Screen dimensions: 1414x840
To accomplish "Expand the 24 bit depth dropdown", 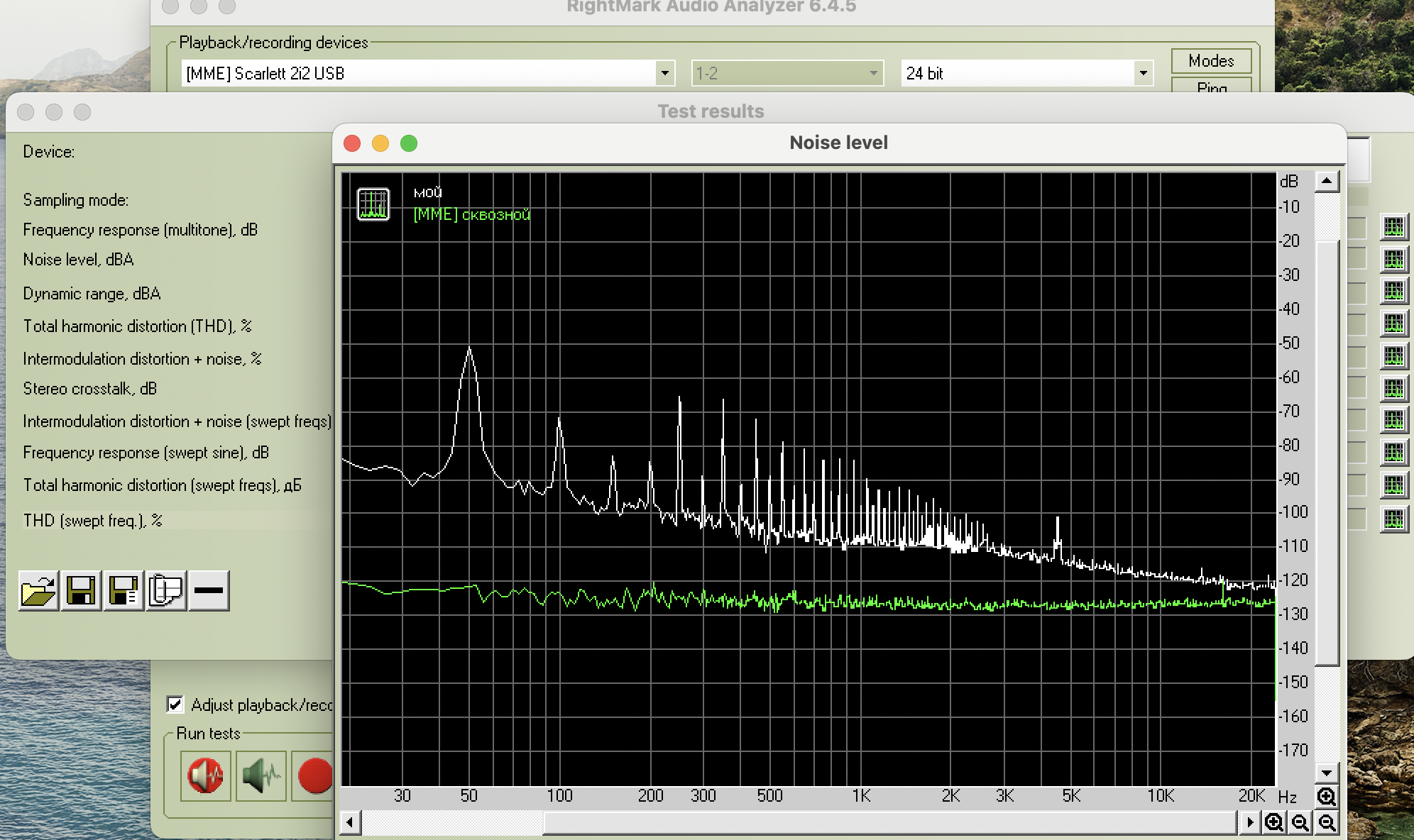I will [1143, 73].
